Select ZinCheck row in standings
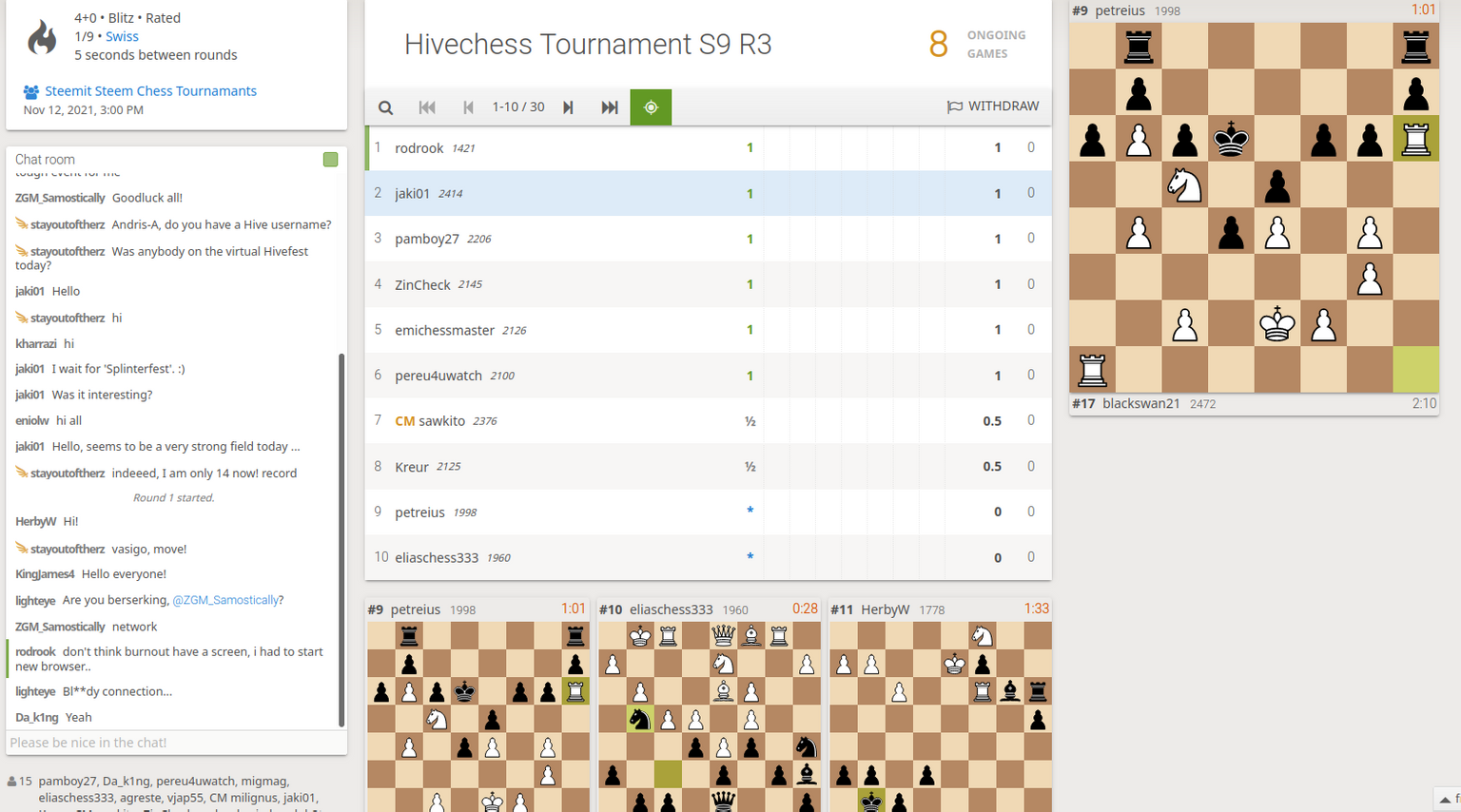Viewport: 1461px width, 812px height. coord(709,284)
